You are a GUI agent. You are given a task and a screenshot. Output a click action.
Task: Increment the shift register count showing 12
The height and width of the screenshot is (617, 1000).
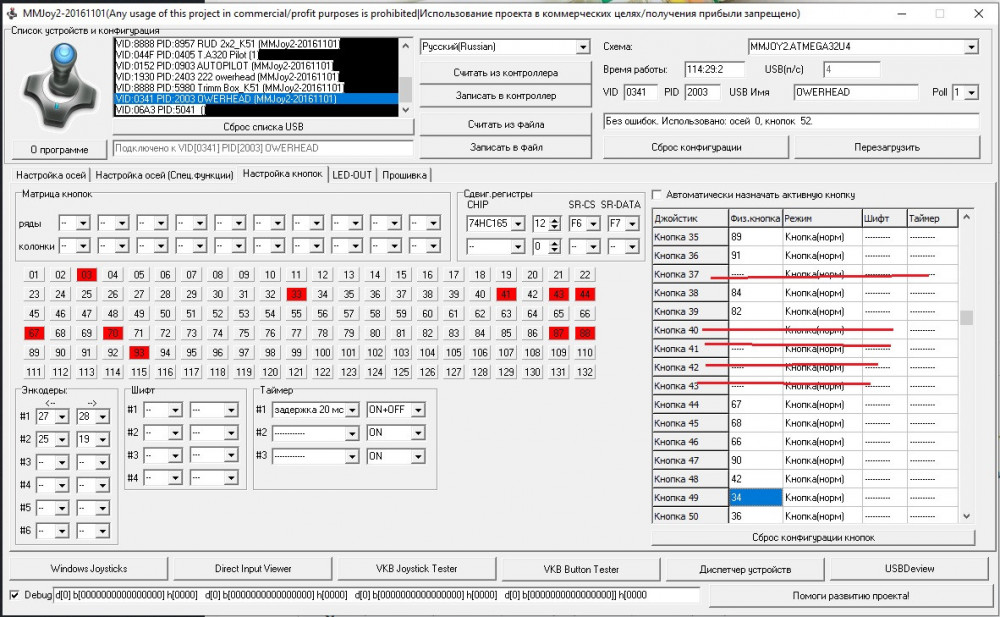[x=553, y=219]
